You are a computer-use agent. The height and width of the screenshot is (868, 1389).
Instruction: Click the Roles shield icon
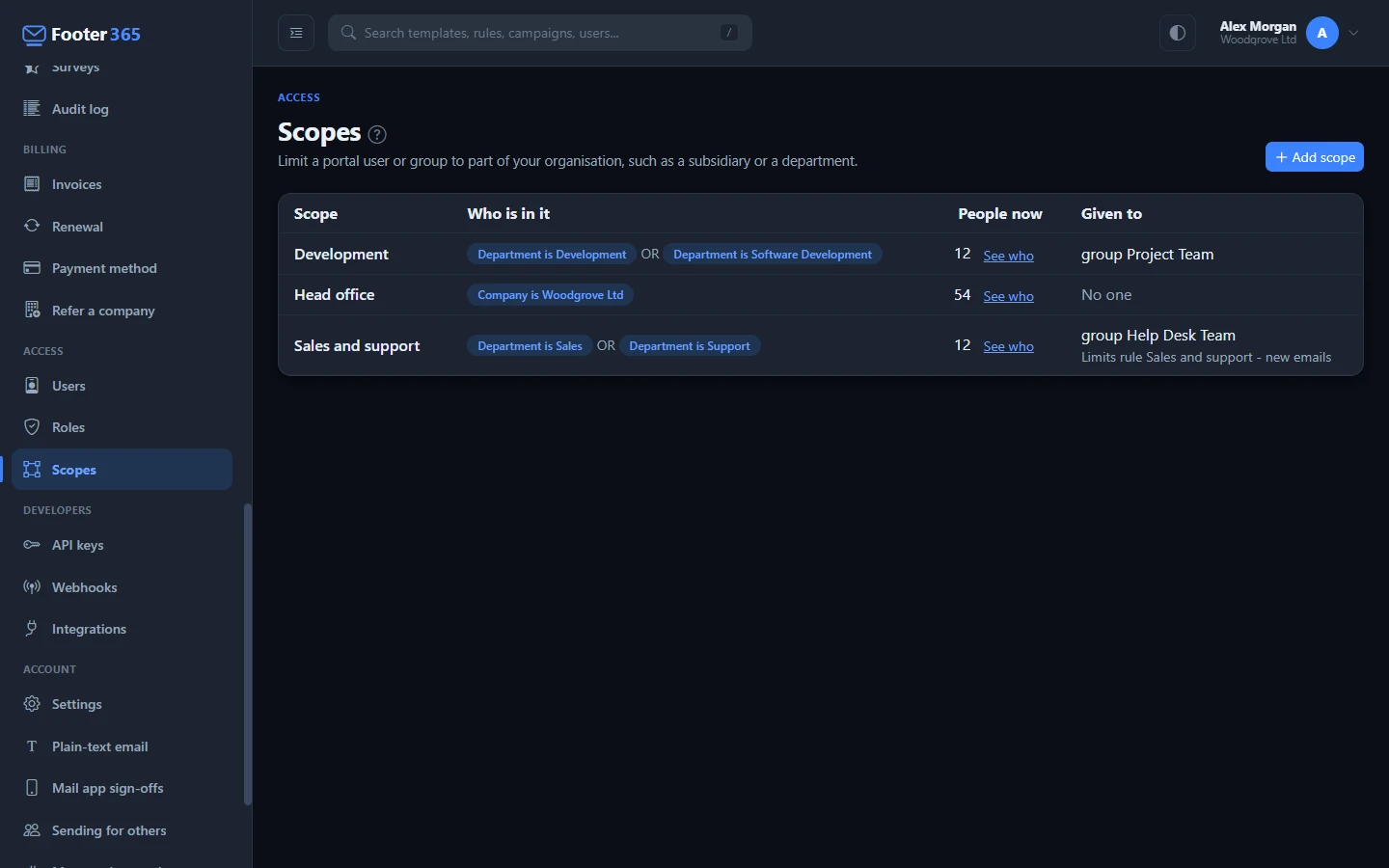pos(32,426)
